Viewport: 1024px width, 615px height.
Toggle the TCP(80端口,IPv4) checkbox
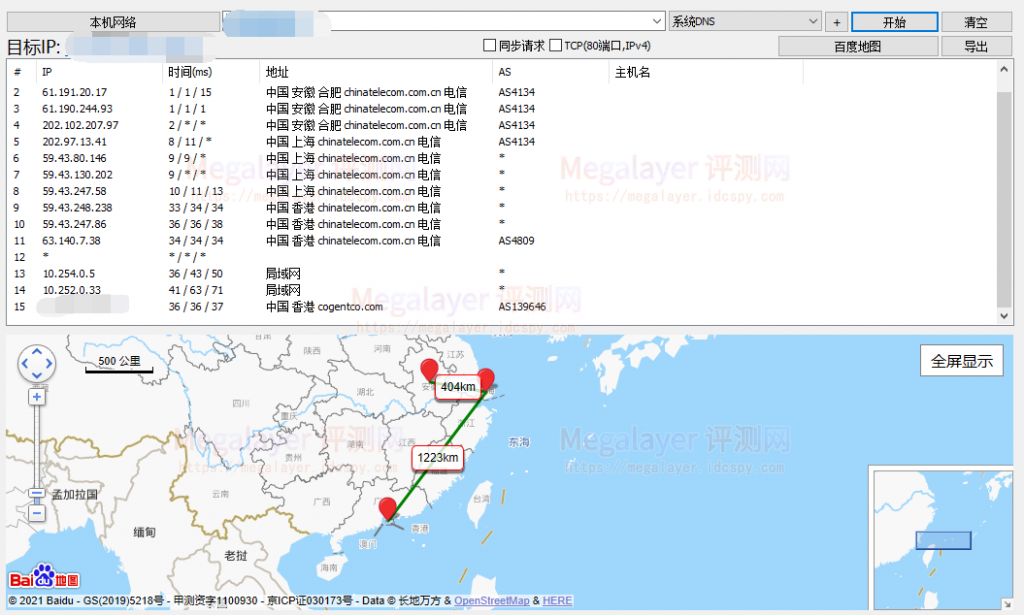(x=555, y=46)
